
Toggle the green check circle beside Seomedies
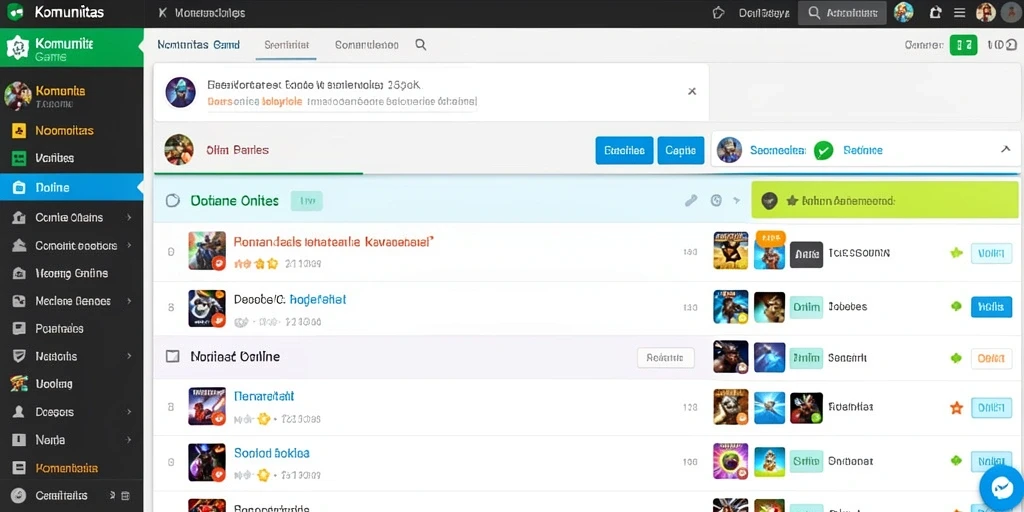824,150
